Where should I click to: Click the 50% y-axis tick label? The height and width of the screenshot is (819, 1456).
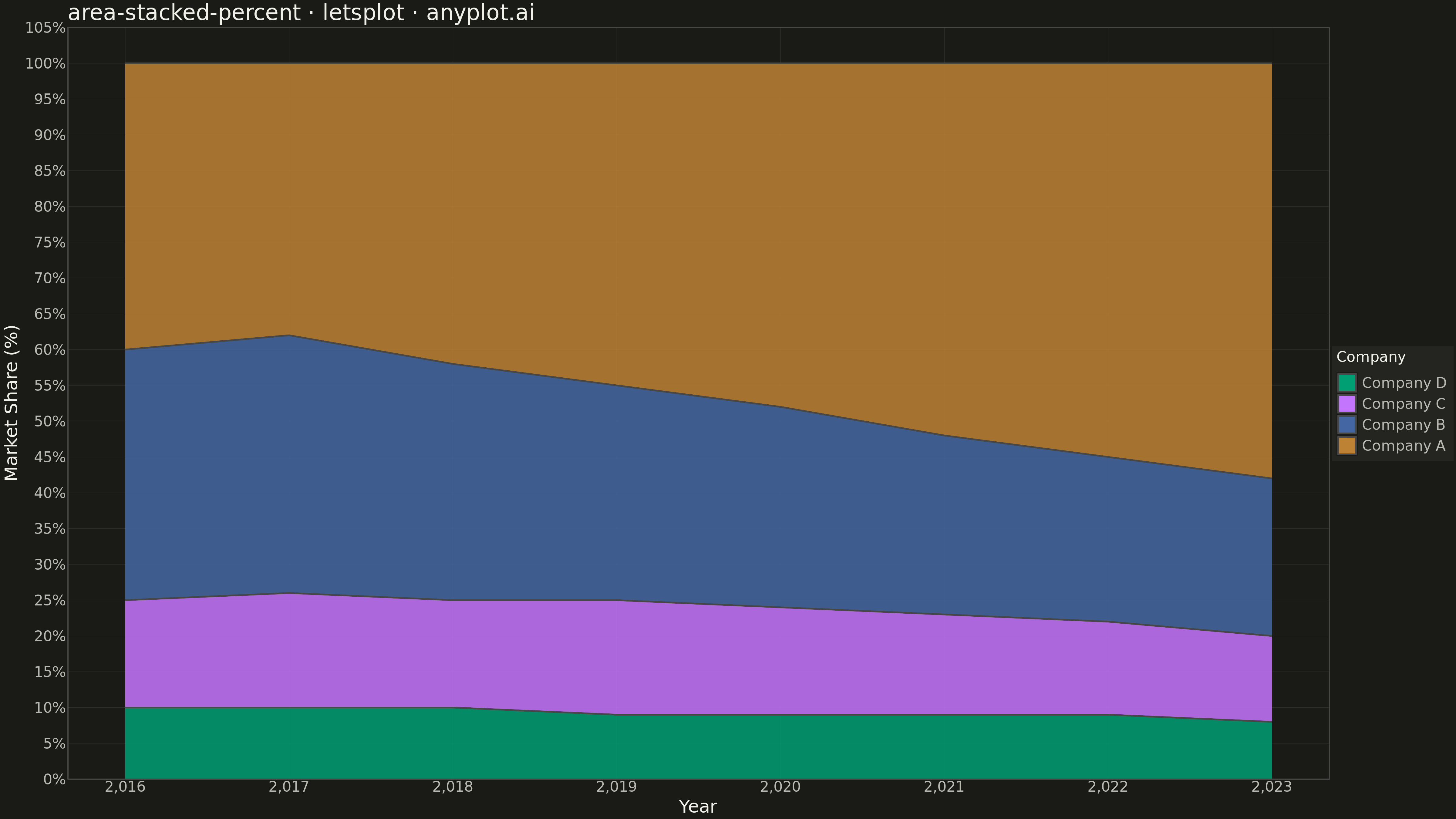click(x=50, y=421)
